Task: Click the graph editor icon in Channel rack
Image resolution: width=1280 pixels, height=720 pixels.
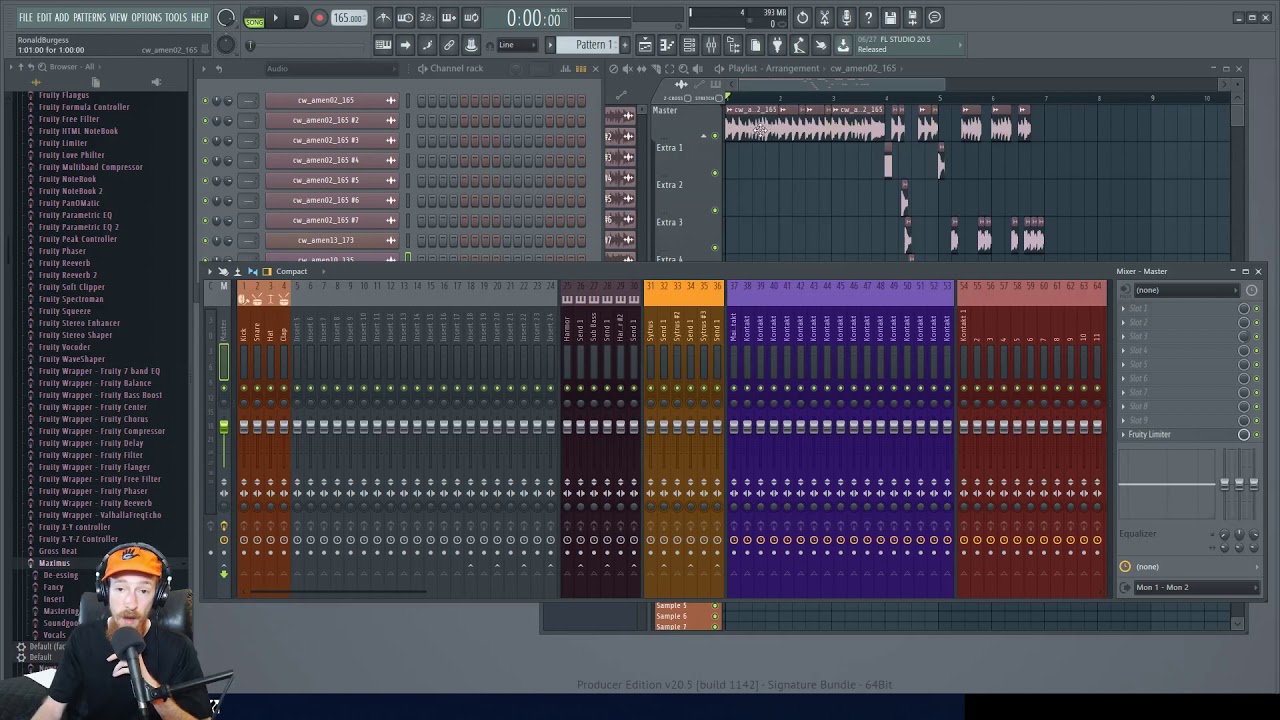Action: point(565,69)
